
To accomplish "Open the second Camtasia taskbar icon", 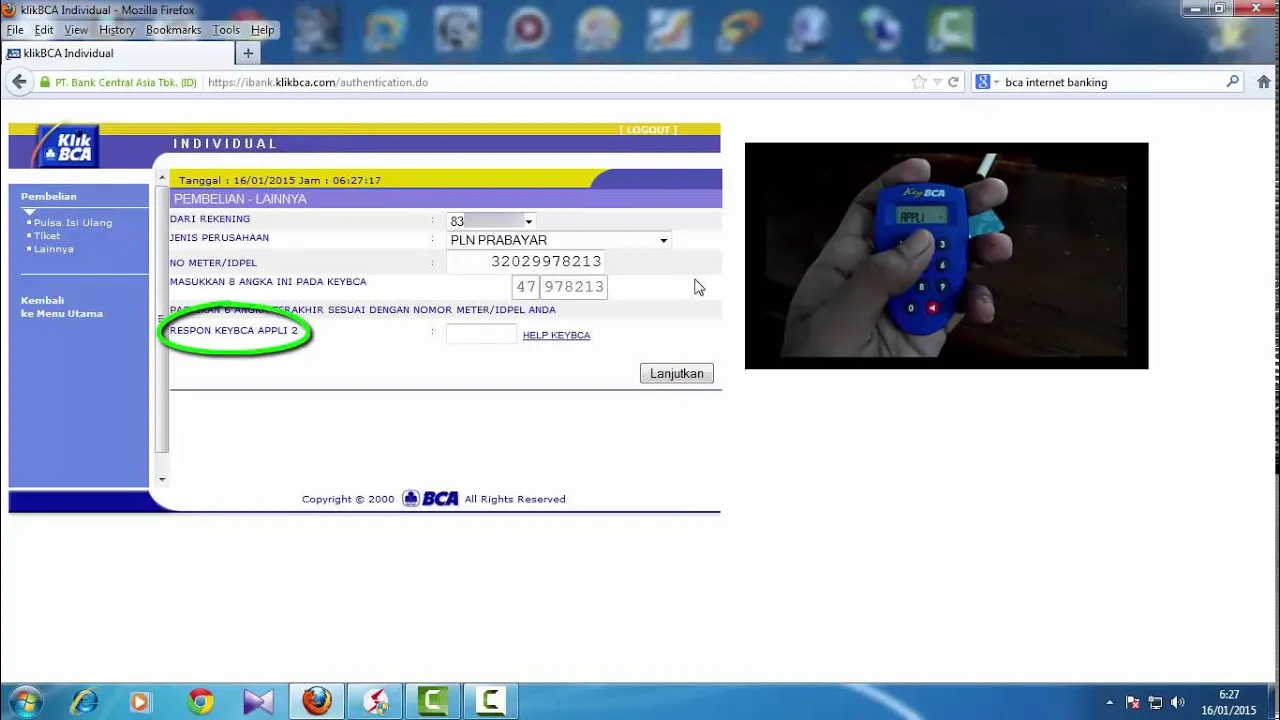I will point(490,702).
